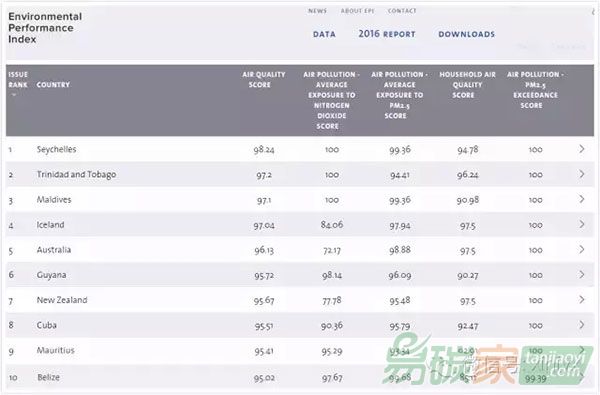Sort by ISSUE RANK column header
This screenshot has width=600, height=395.
[18, 80]
